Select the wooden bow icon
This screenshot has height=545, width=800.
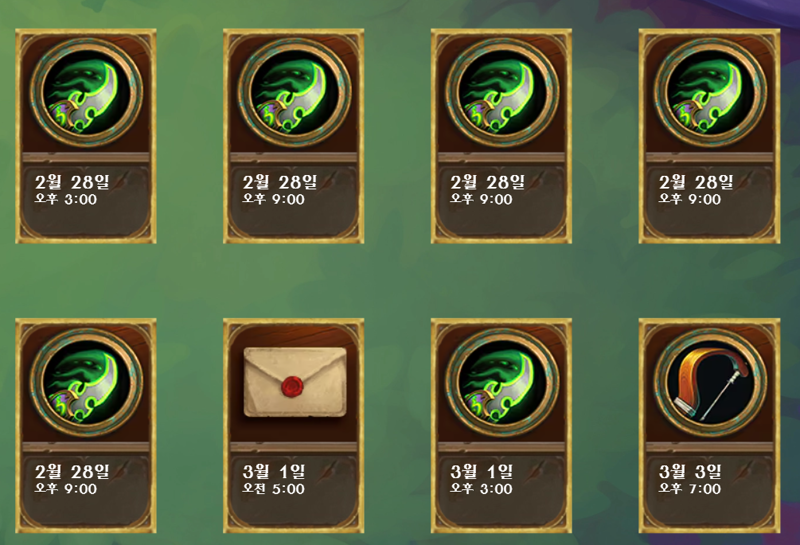710,382
